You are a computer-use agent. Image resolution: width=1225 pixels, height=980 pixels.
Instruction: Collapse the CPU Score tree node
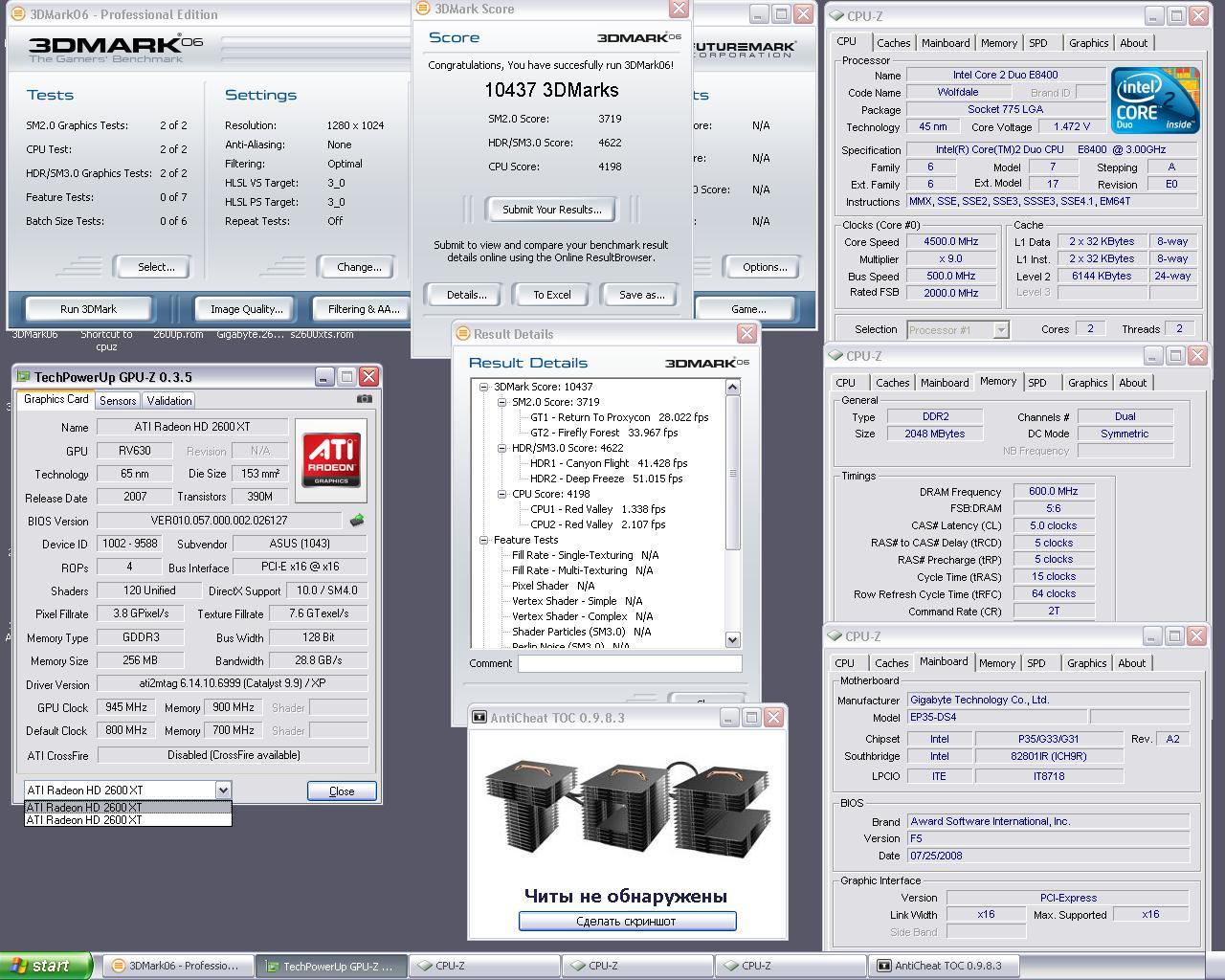(x=502, y=494)
